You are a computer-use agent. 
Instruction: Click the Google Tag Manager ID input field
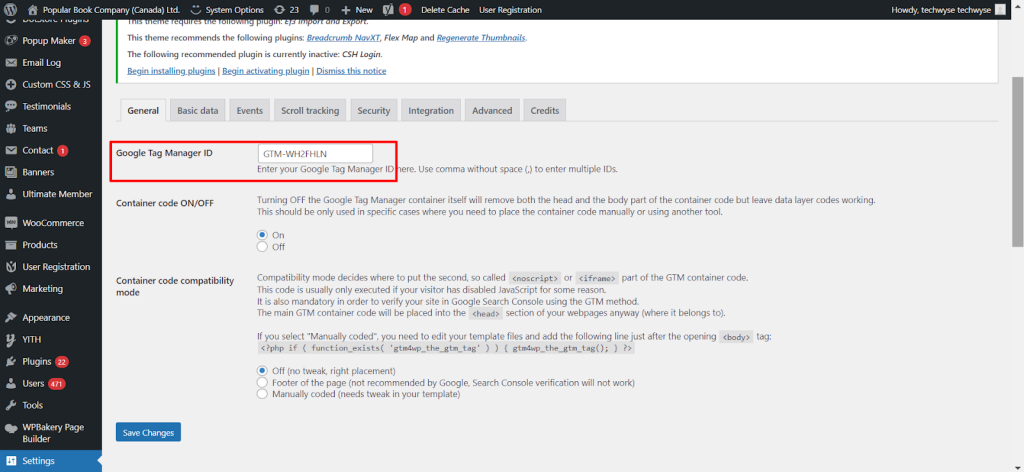(315, 154)
